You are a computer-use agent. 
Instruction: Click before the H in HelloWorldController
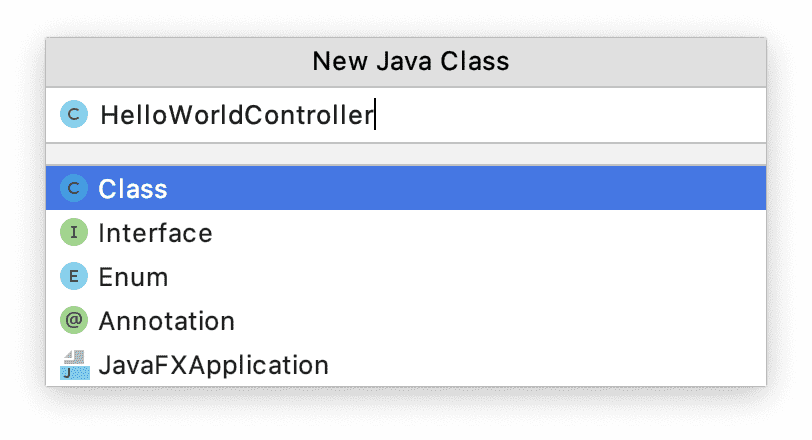coord(101,115)
